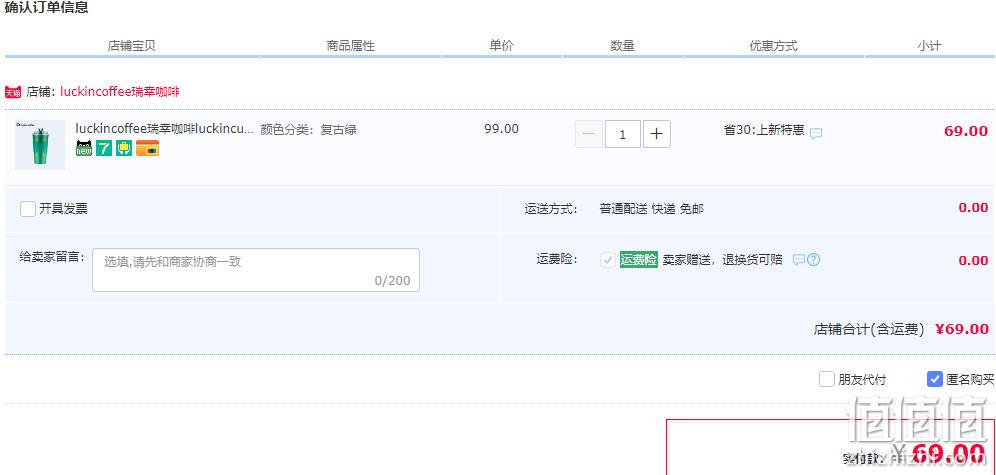Click the 数量 column header
The height and width of the screenshot is (475, 996).
pyautogui.click(x=622, y=46)
